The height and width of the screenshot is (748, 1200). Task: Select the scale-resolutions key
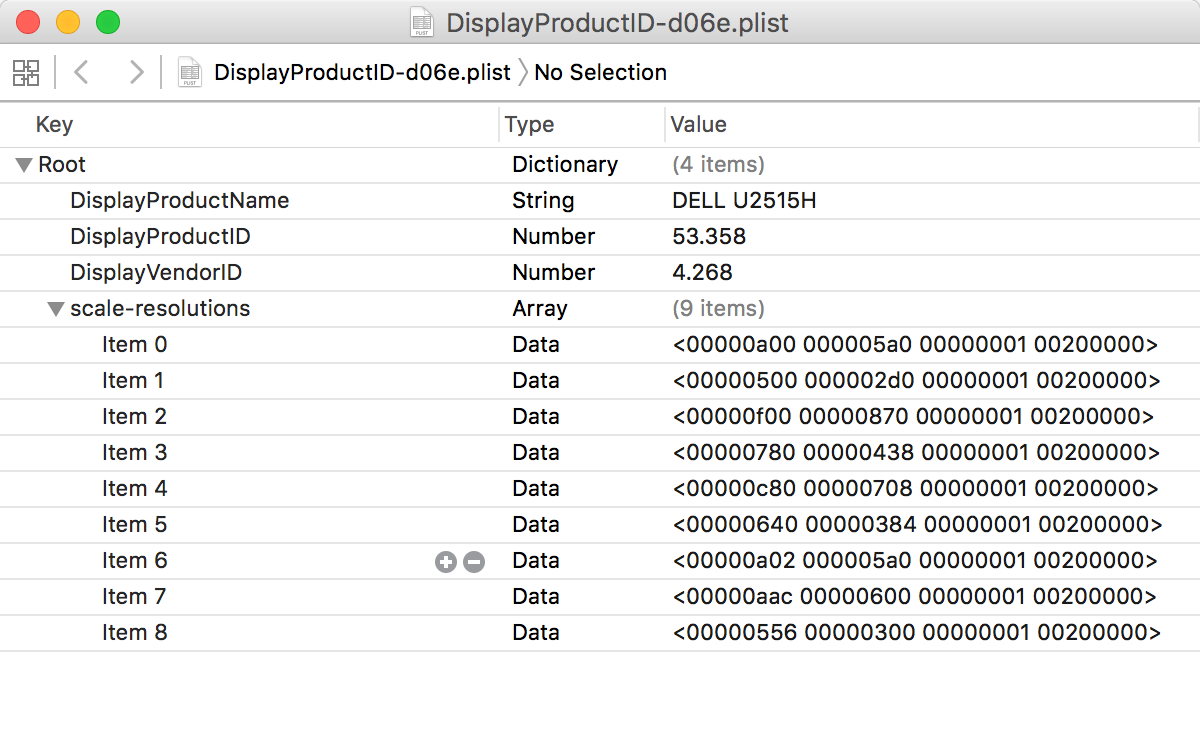[160, 309]
